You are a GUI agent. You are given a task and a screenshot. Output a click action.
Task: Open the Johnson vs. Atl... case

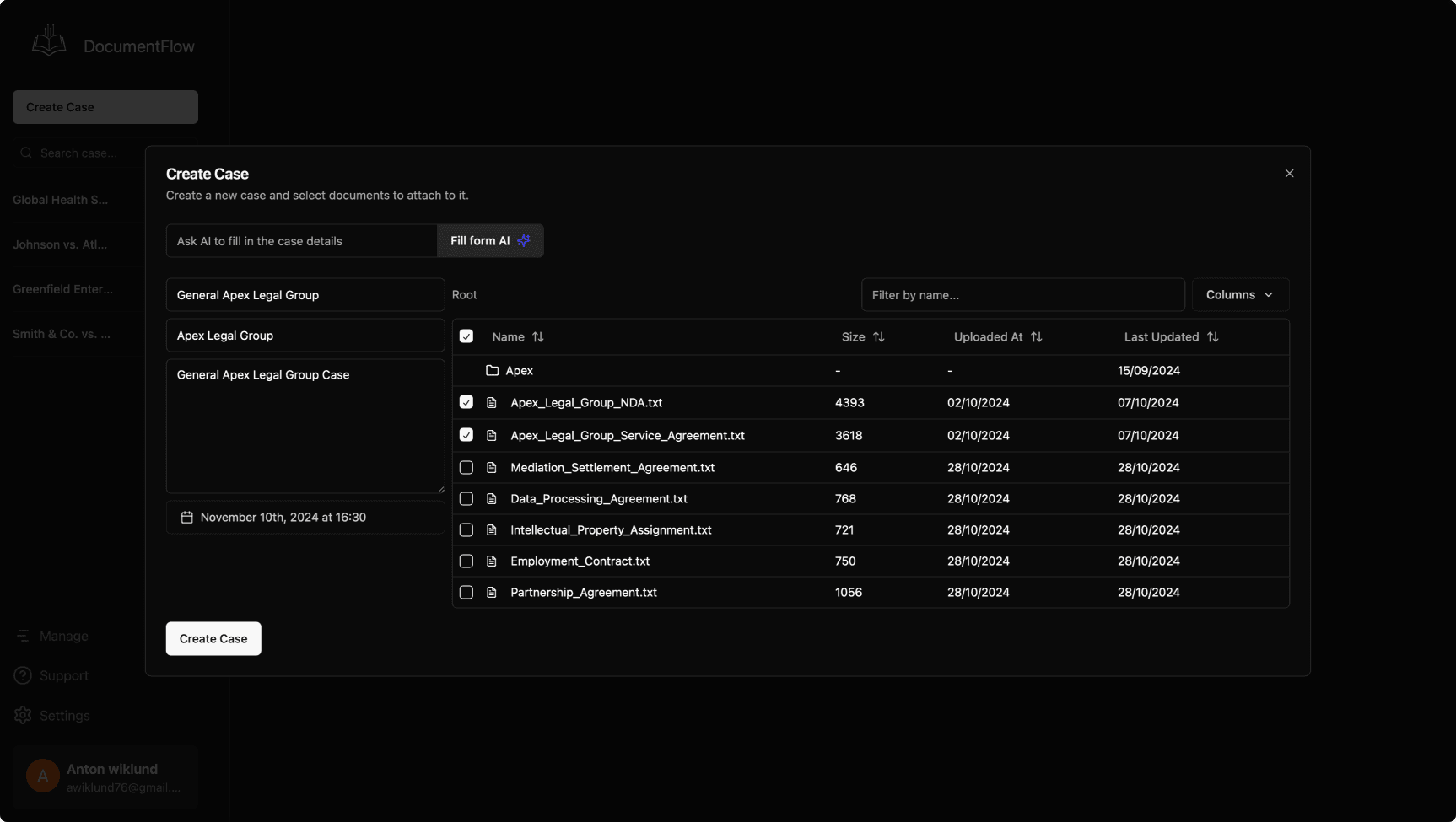[60, 244]
